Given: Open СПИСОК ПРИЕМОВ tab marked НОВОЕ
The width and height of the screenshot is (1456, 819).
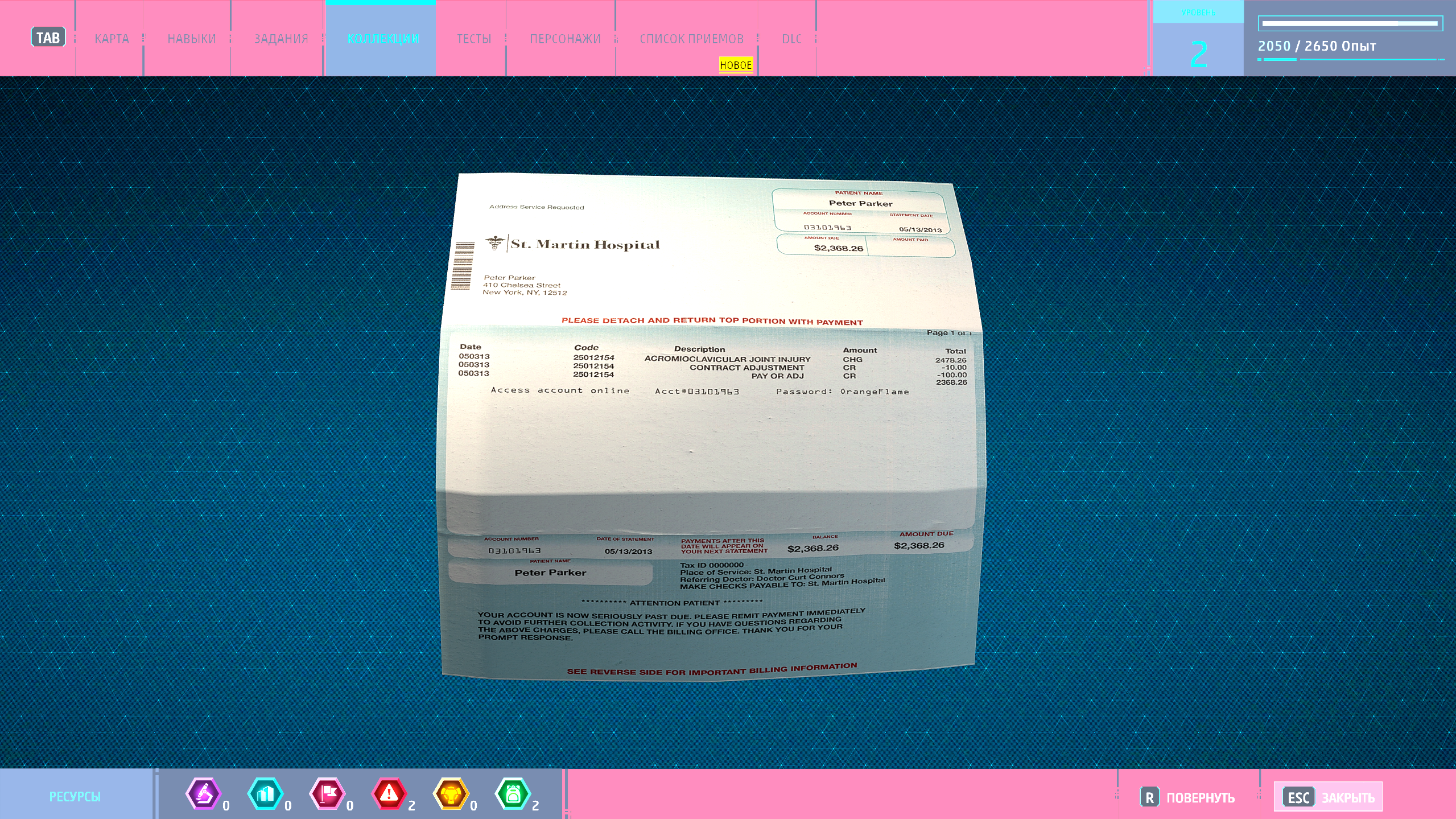Looking at the screenshot, I should [x=691, y=39].
